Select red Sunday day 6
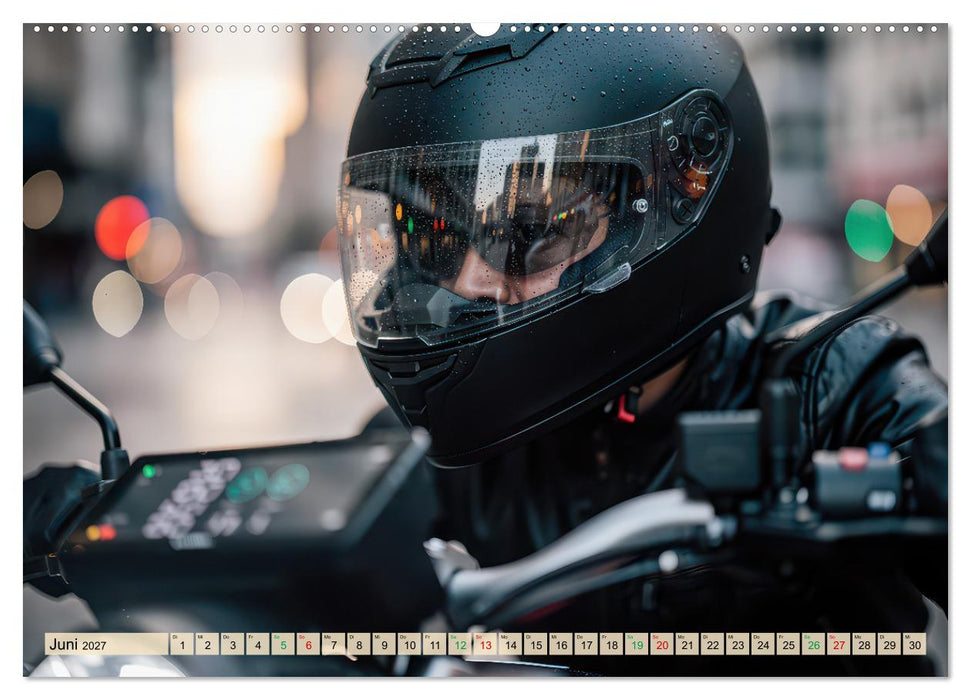Viewport: 971px width, 700px height. [x=308, y=644]
